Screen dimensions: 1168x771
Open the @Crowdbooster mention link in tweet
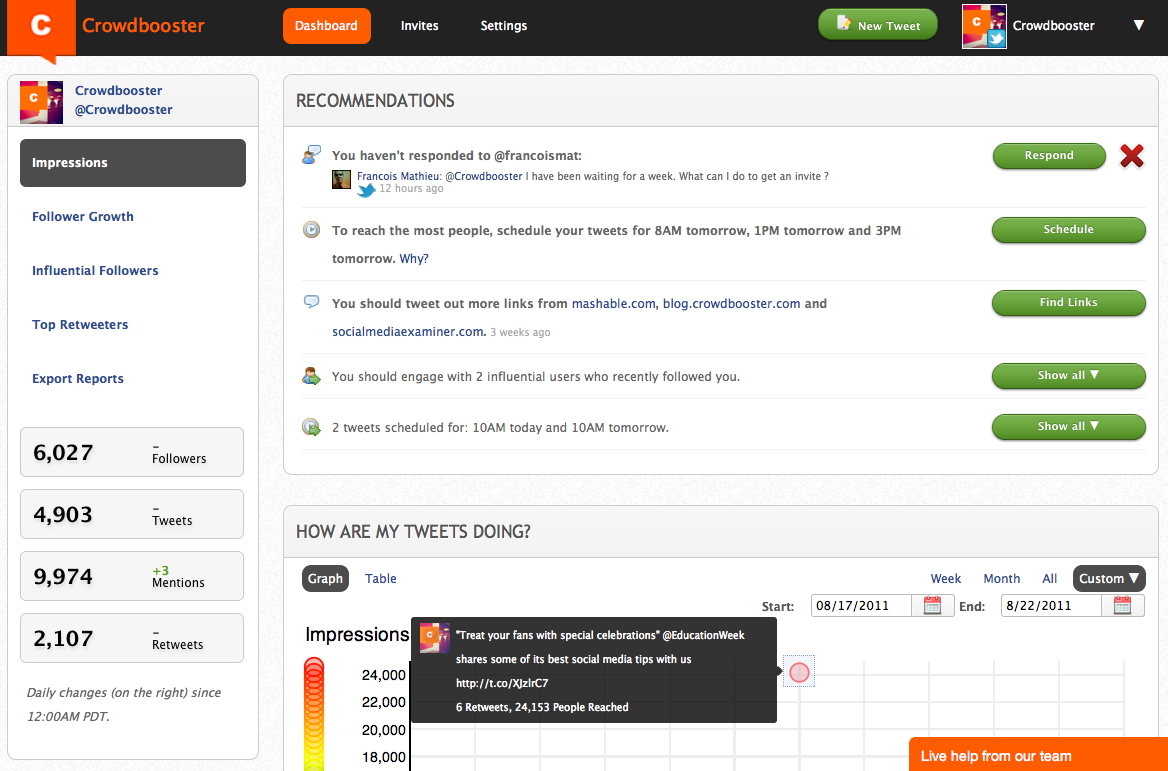pos(483,176)
